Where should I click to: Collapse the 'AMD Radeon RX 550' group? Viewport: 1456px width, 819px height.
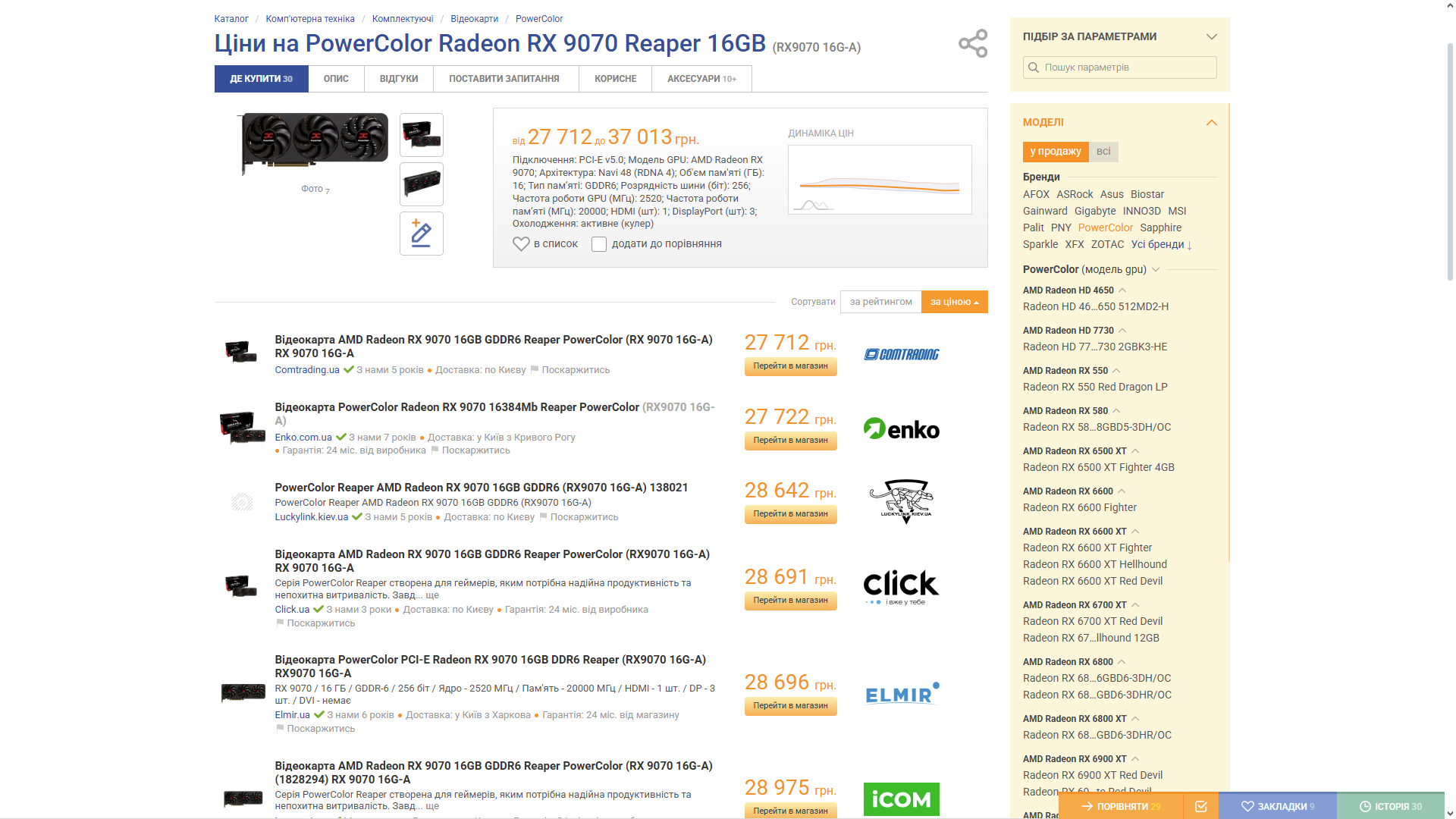point(1116,371)
